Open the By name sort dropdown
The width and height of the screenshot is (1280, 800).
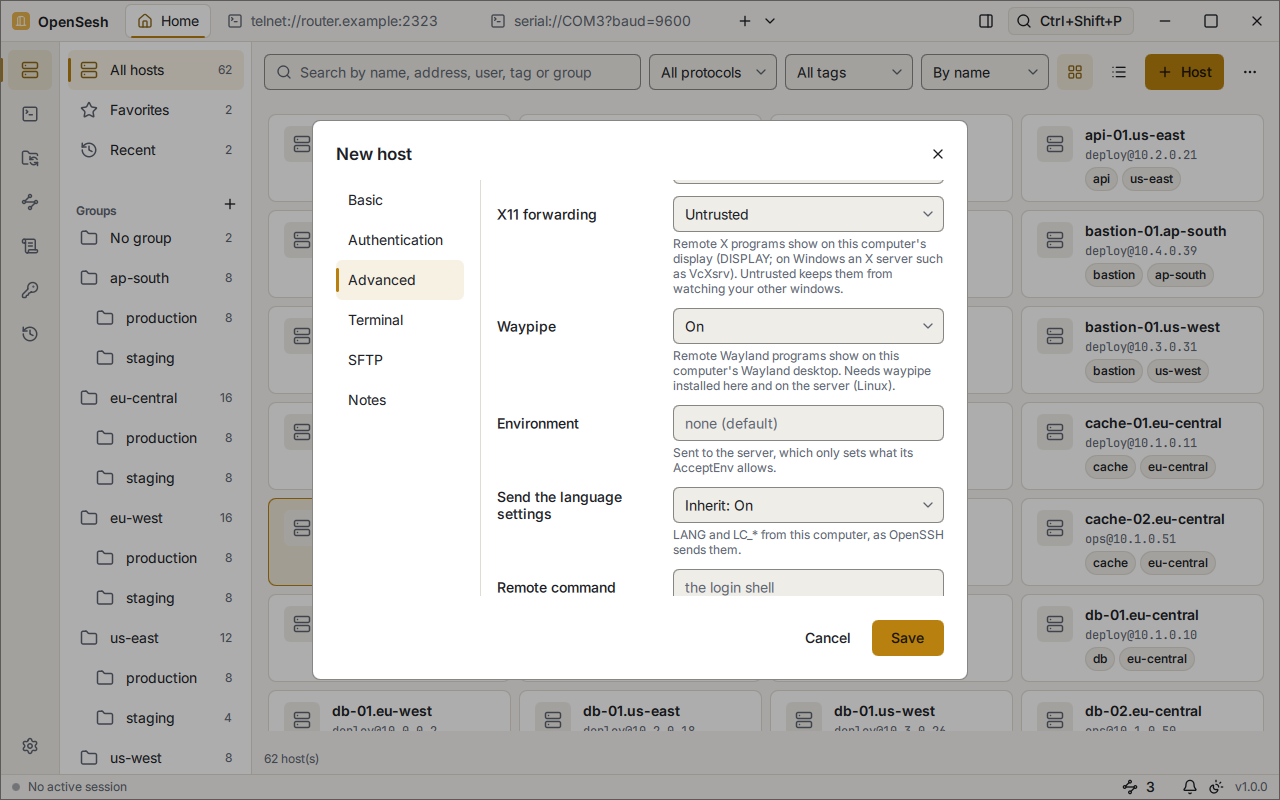tap(985, 72)
